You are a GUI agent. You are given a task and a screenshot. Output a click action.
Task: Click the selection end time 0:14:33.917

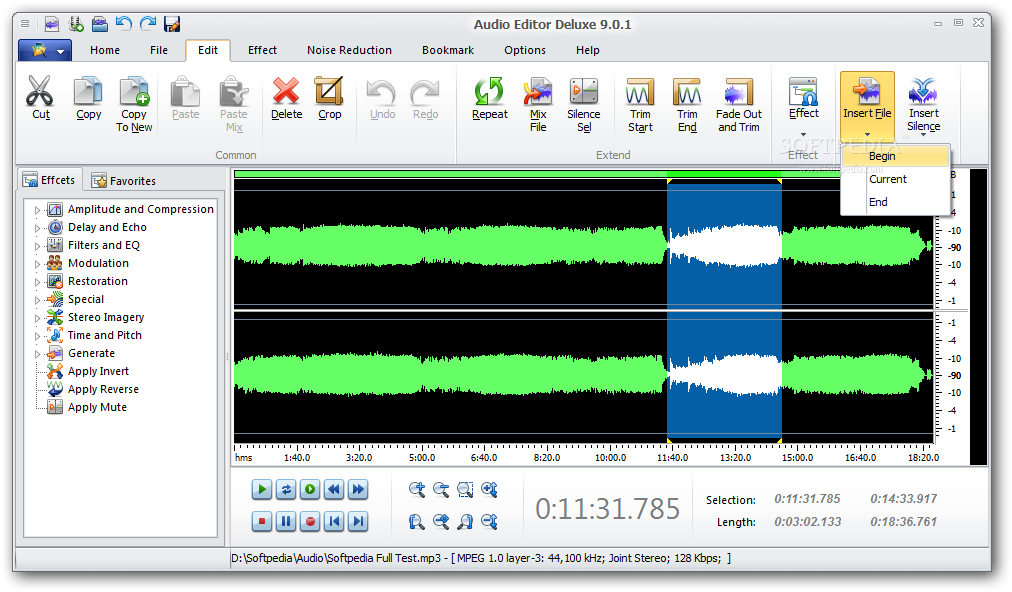tap(904, 499)
